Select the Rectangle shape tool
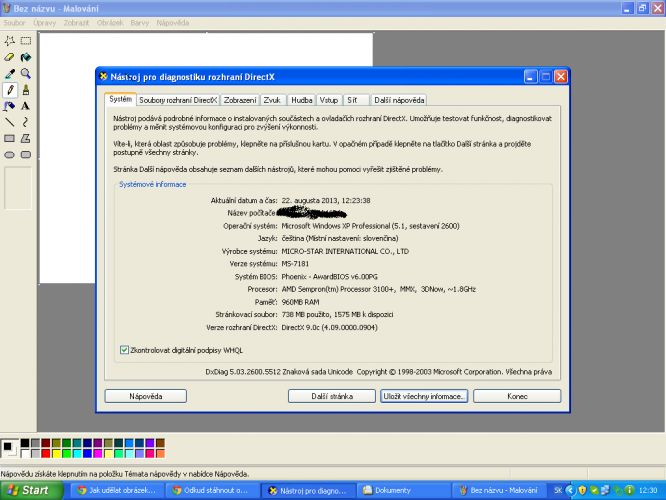 tap(9, 138)
